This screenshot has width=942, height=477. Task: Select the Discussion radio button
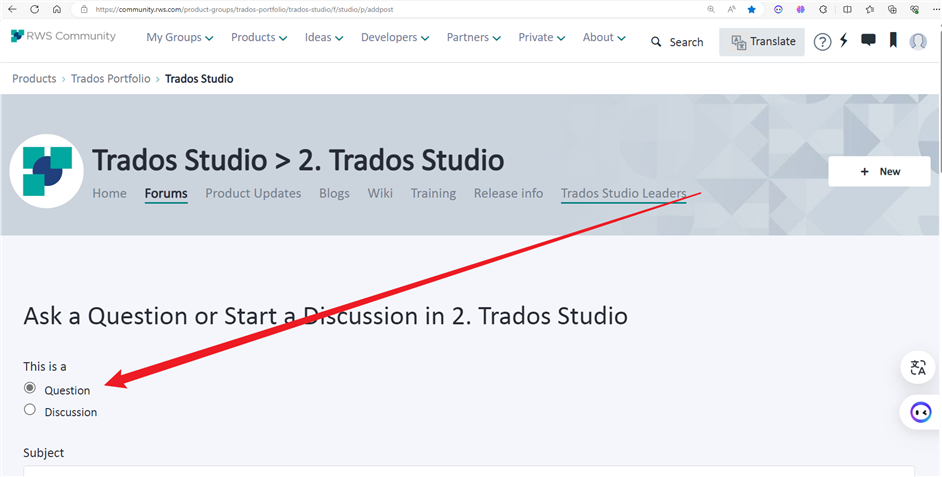29,410
